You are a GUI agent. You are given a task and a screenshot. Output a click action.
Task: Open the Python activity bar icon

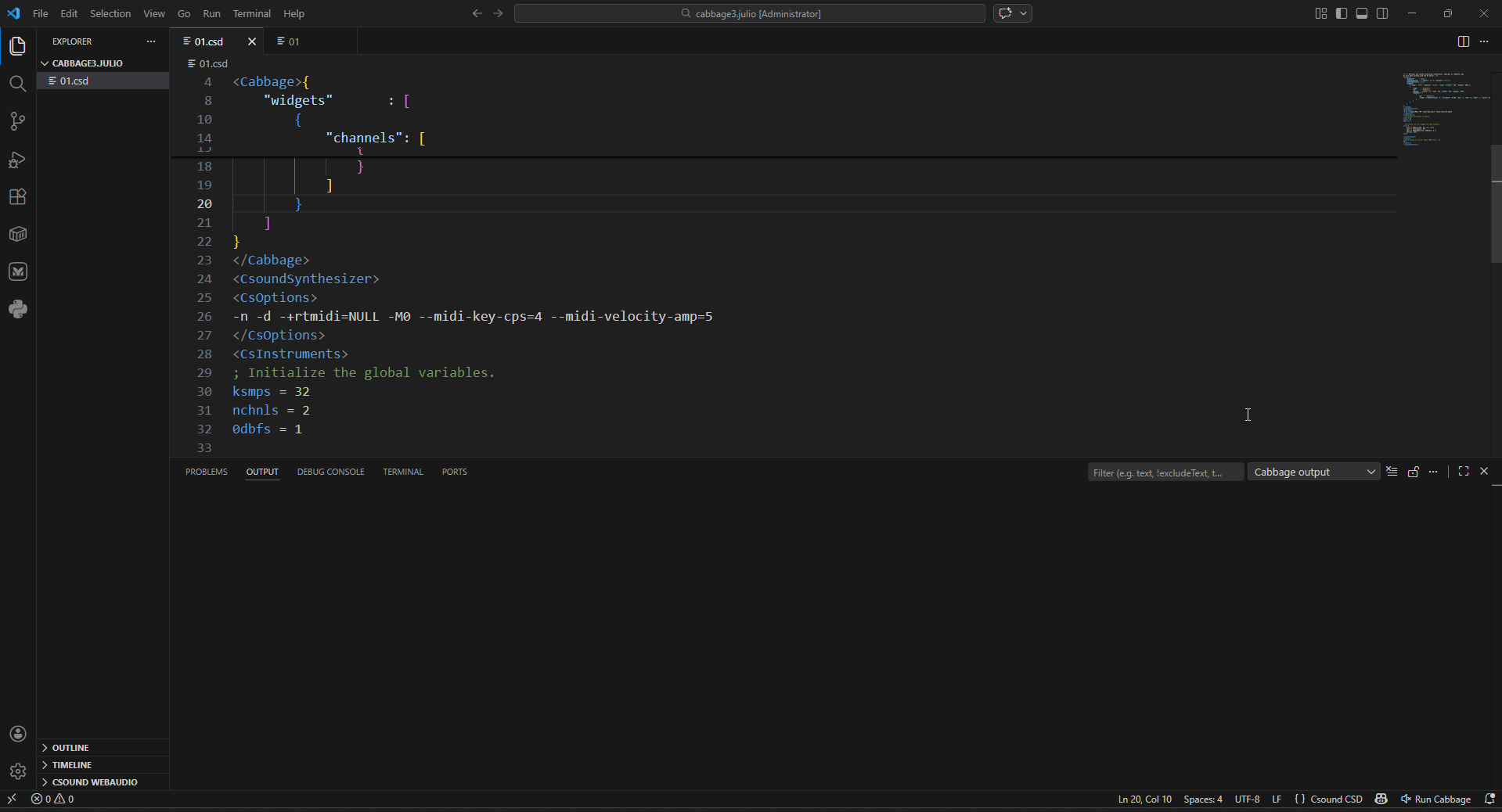(17, 309)
